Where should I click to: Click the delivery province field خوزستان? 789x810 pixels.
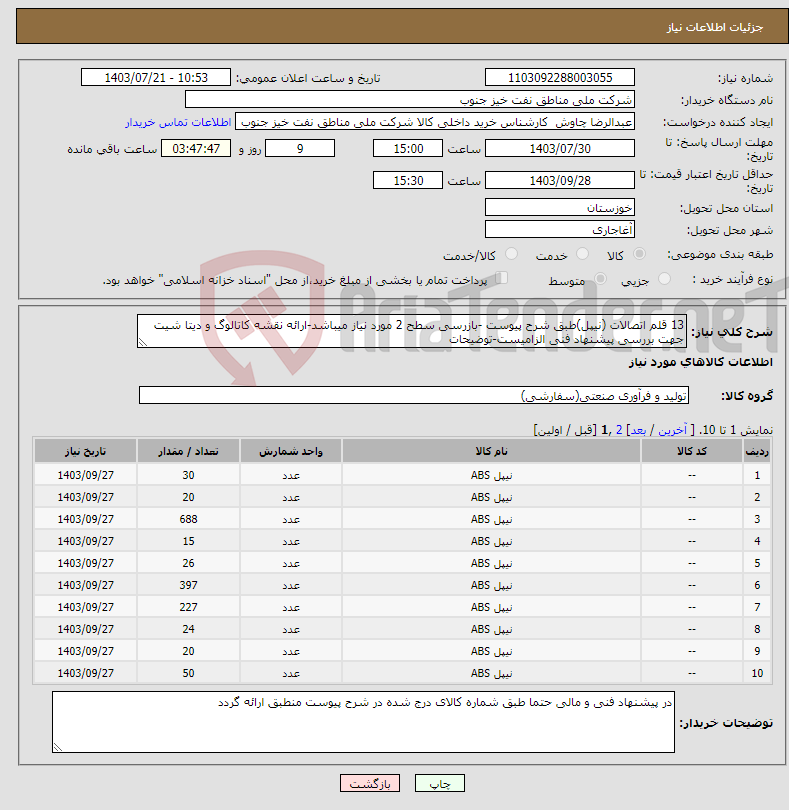tap(560, 208)
